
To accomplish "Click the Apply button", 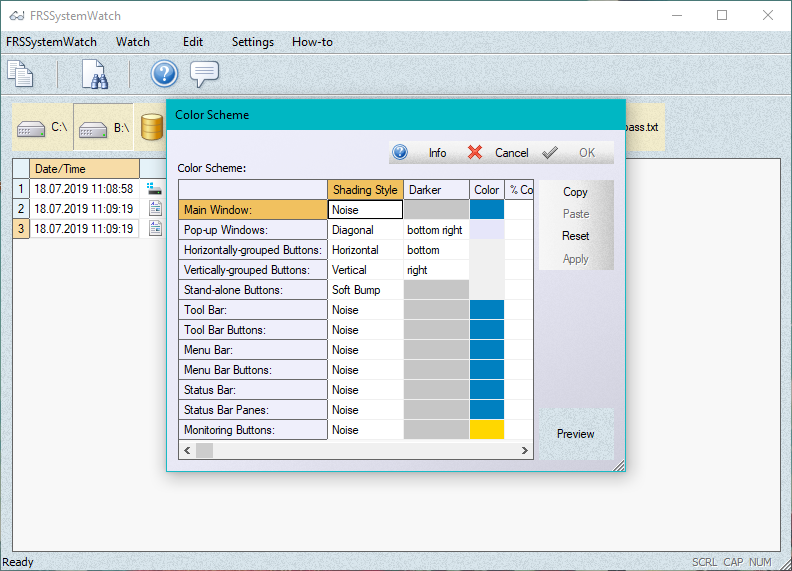I will click(x=575, y=259).
